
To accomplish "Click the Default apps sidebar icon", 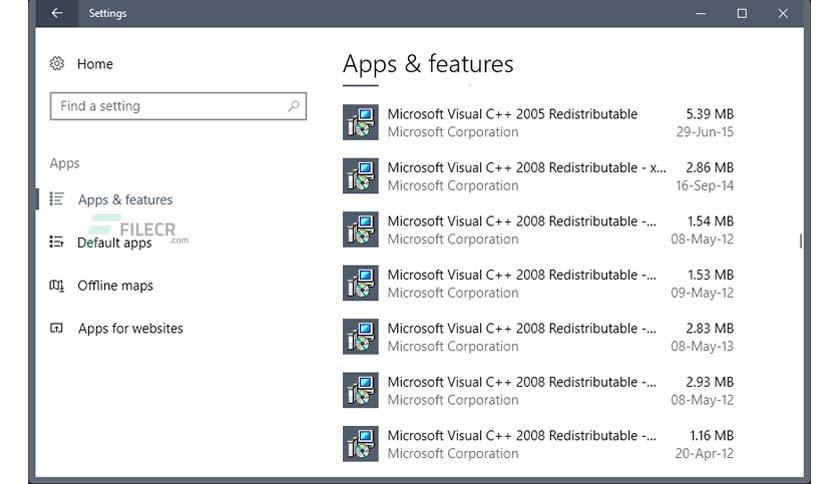I will click(x=57, y=242).
